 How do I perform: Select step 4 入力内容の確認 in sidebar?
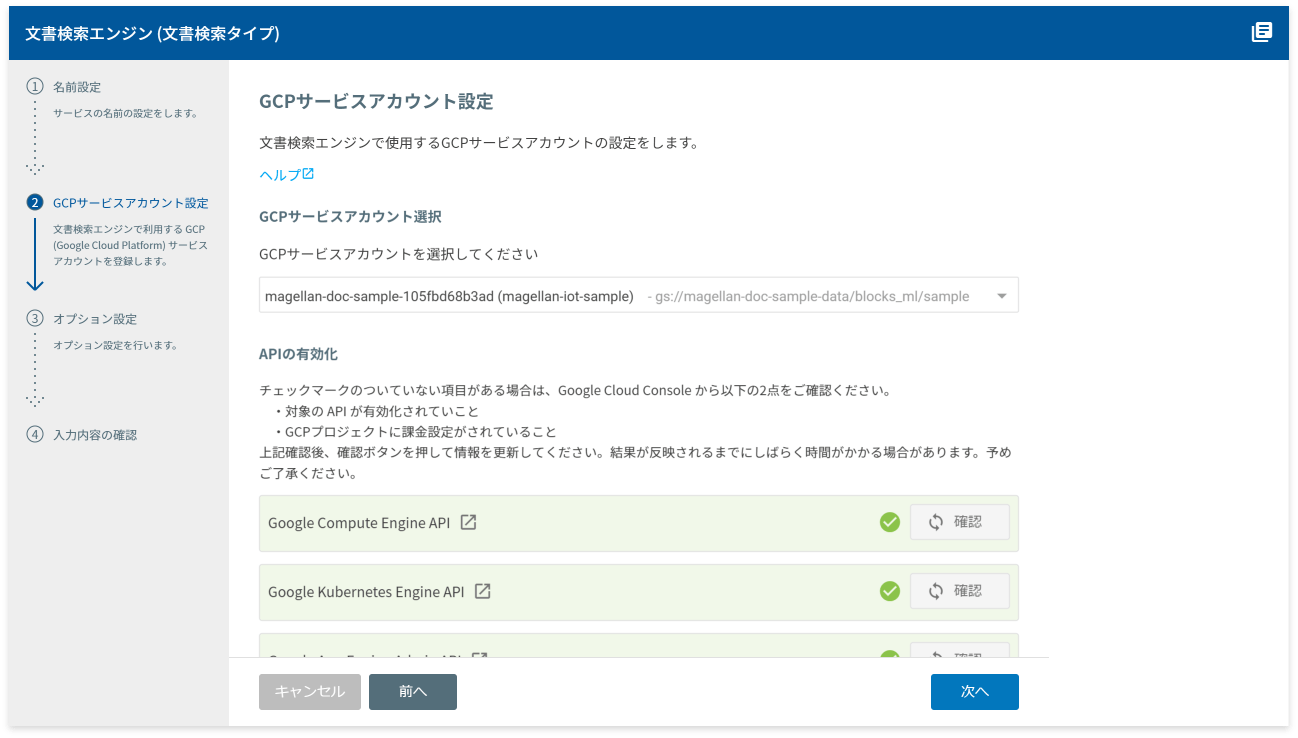[x=95, y=435]
